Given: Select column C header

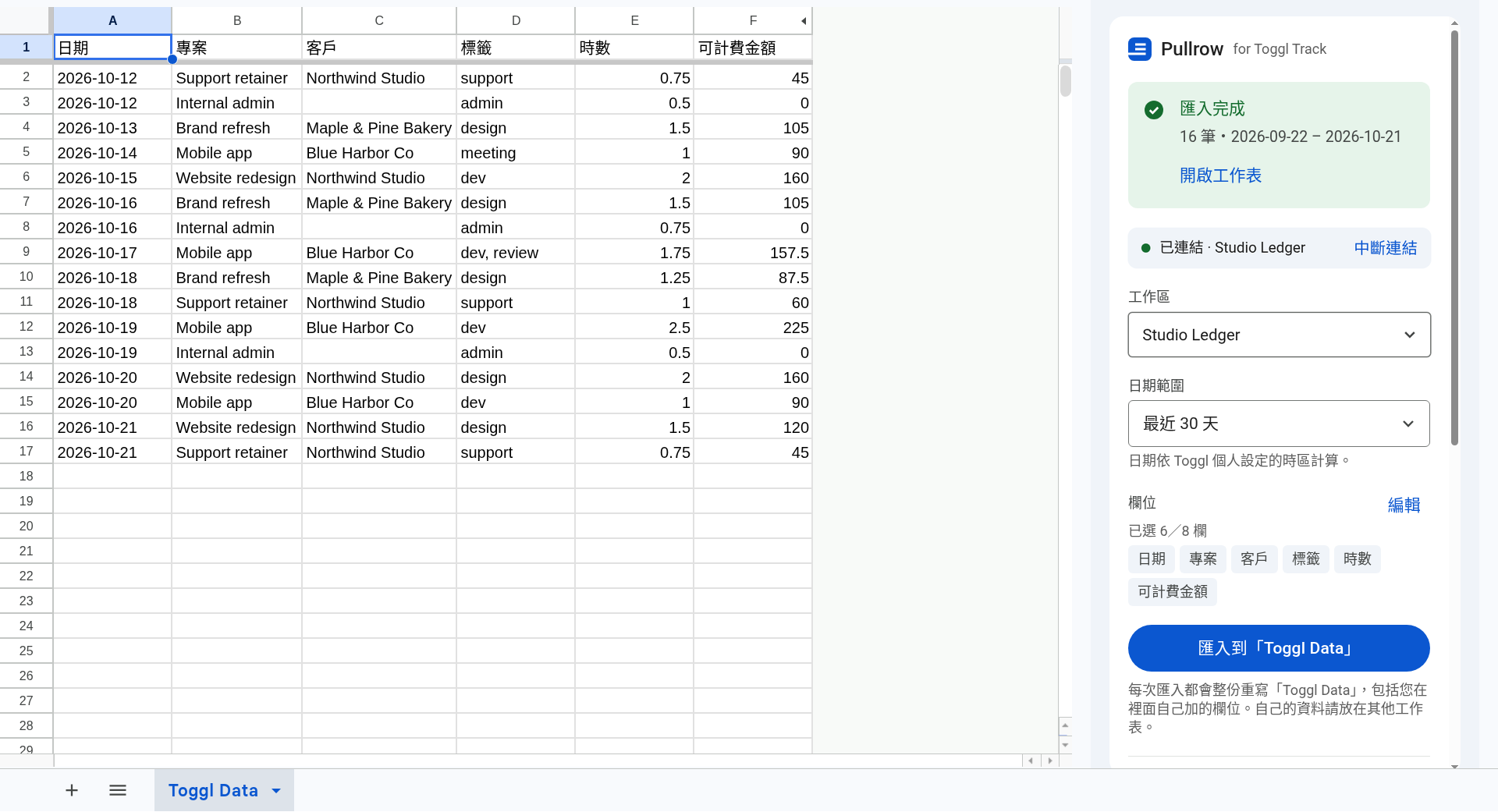Looking at the screenshot, I should (x=379, y=21).
